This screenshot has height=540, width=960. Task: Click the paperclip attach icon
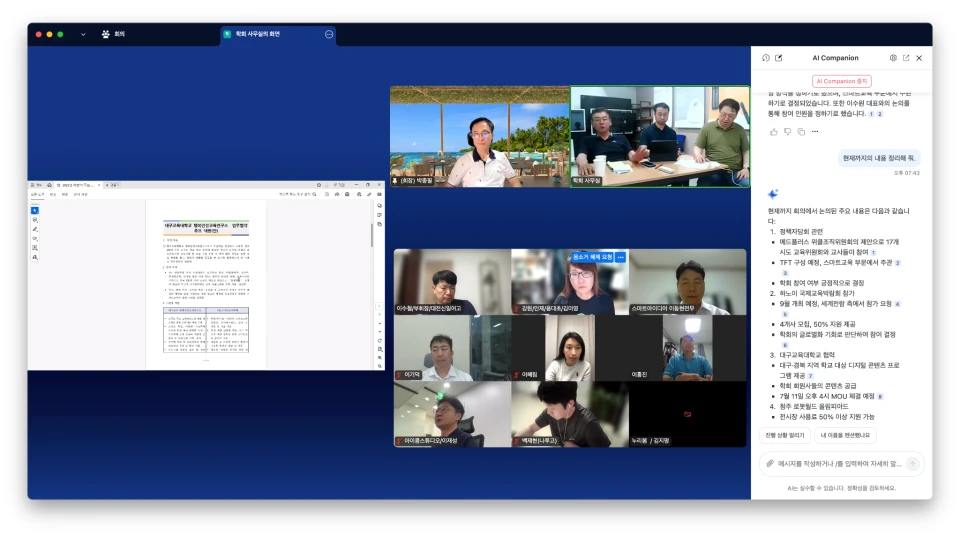pyautogui.click(x=770, y=464)
